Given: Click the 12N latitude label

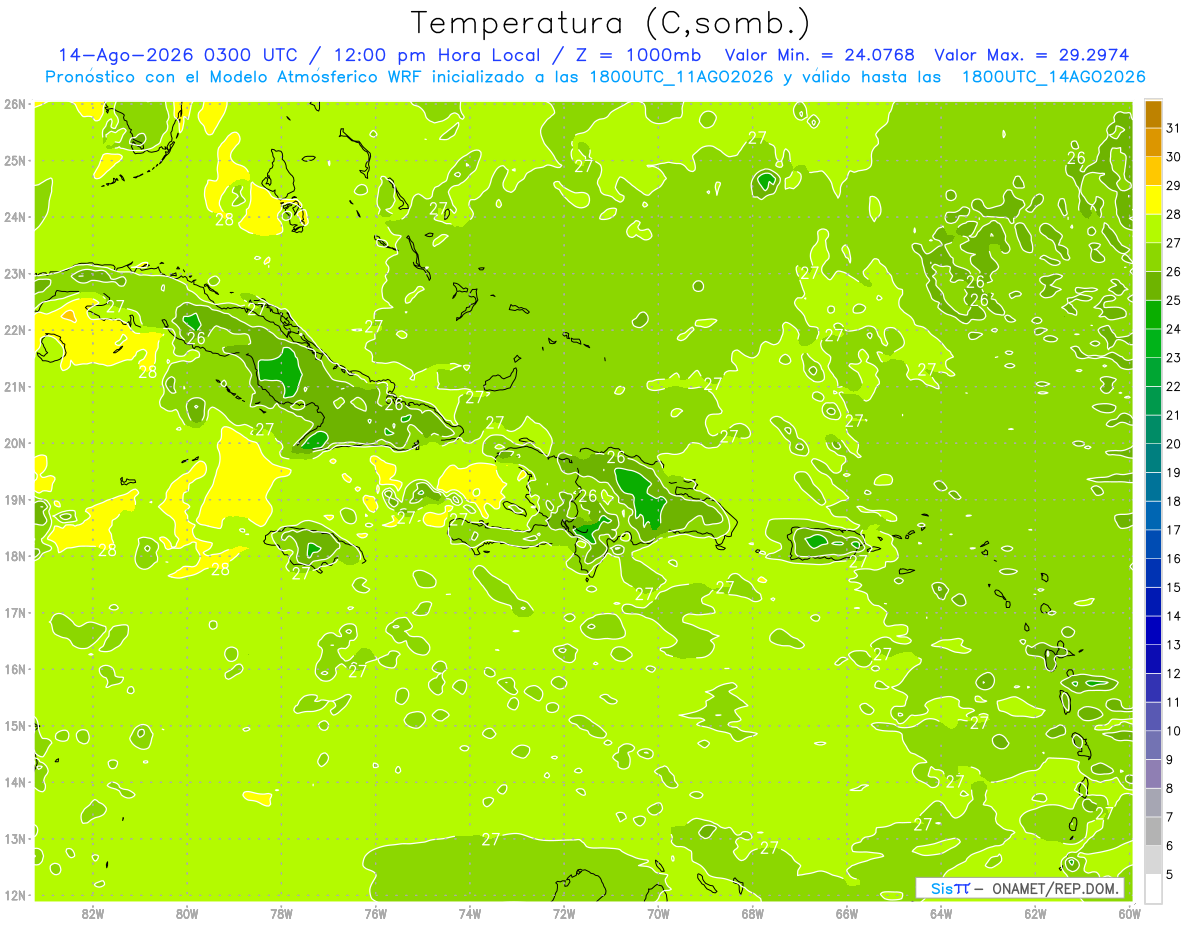Looking at the screenshot, I should click(14, 895).
